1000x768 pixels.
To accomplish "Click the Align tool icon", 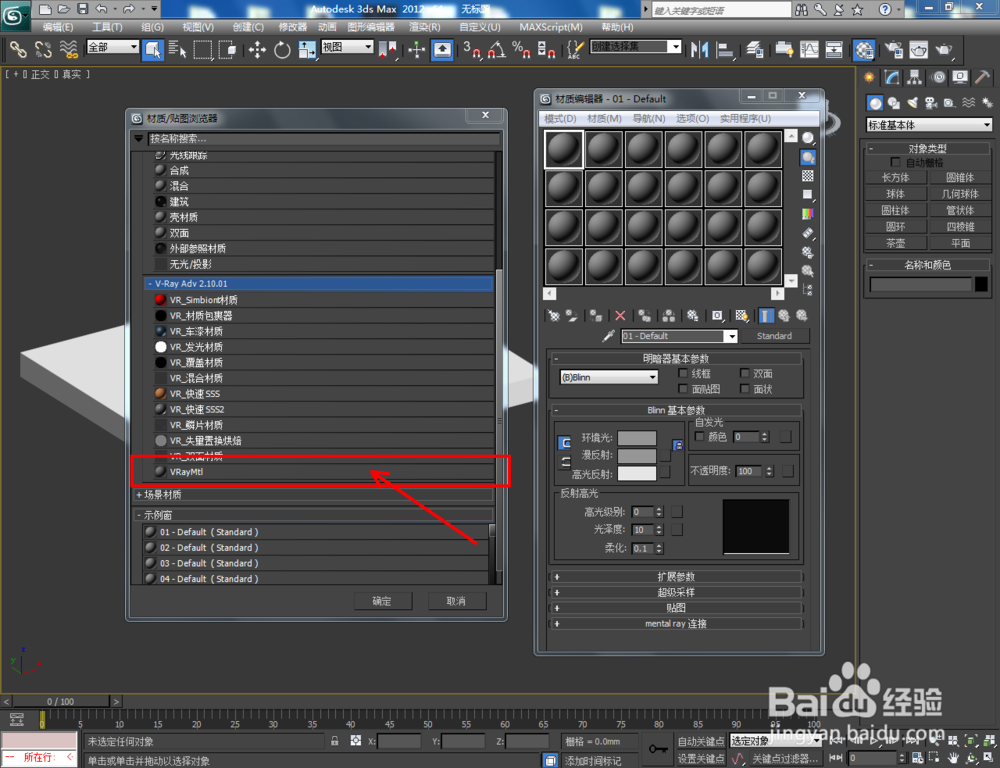I will 725,49.
